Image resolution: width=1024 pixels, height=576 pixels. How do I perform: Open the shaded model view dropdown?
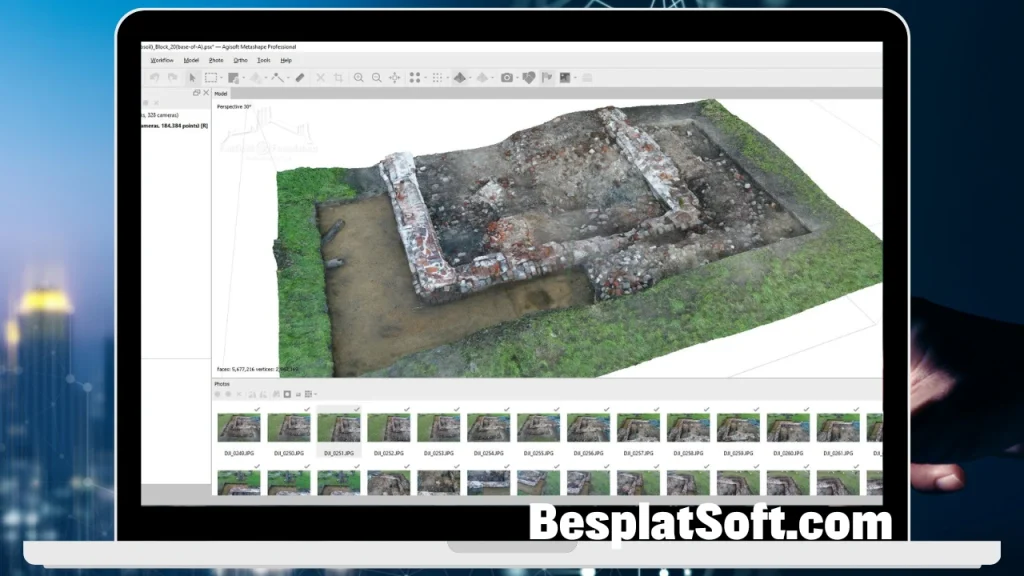pyautogui.click(x=468, y=77)
